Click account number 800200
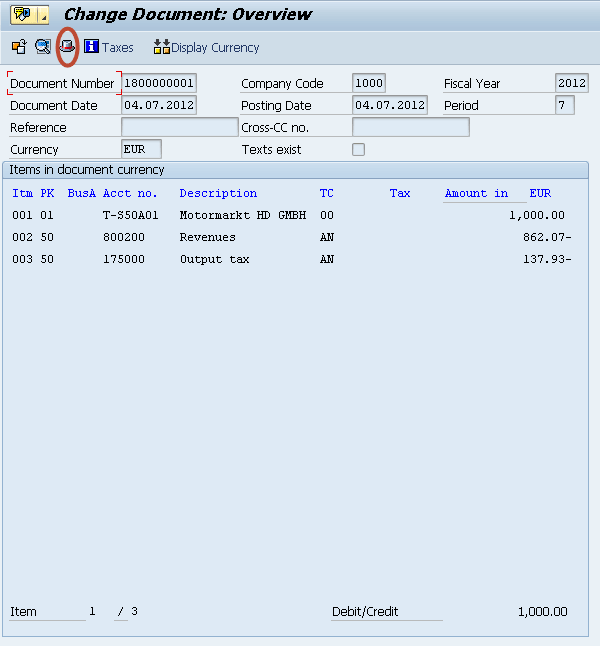Image resolution: width=600 pixels, height=646 pixels. point(124,237)
